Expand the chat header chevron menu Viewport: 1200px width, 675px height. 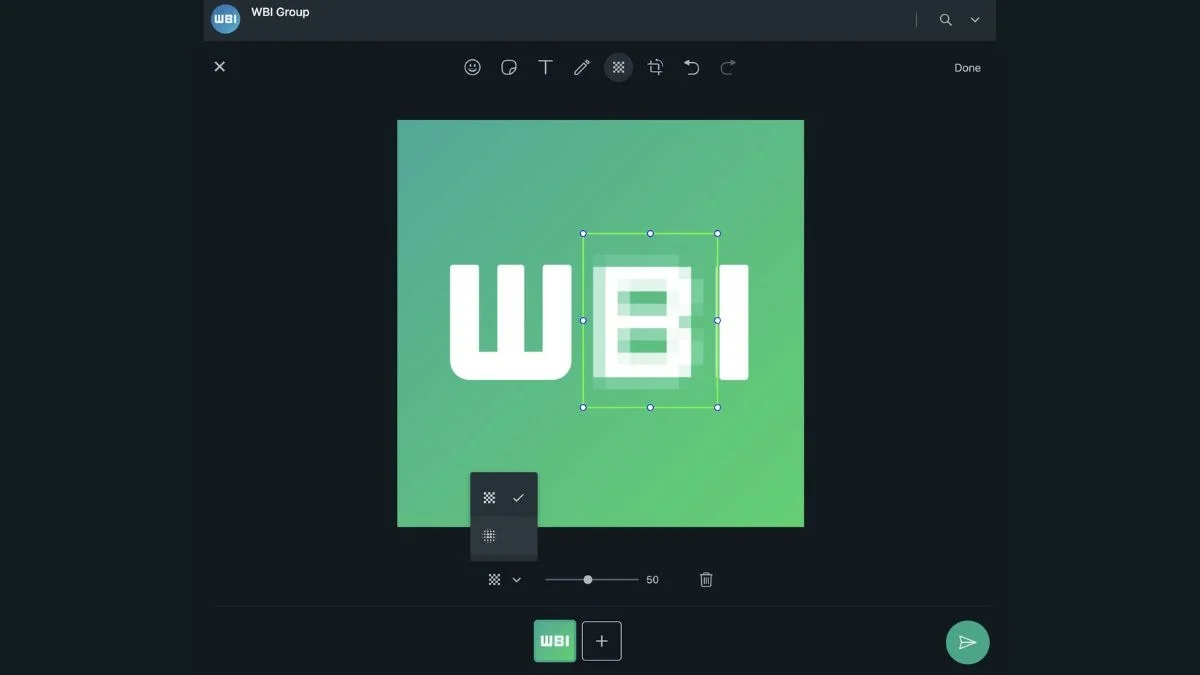click(975, 20)
